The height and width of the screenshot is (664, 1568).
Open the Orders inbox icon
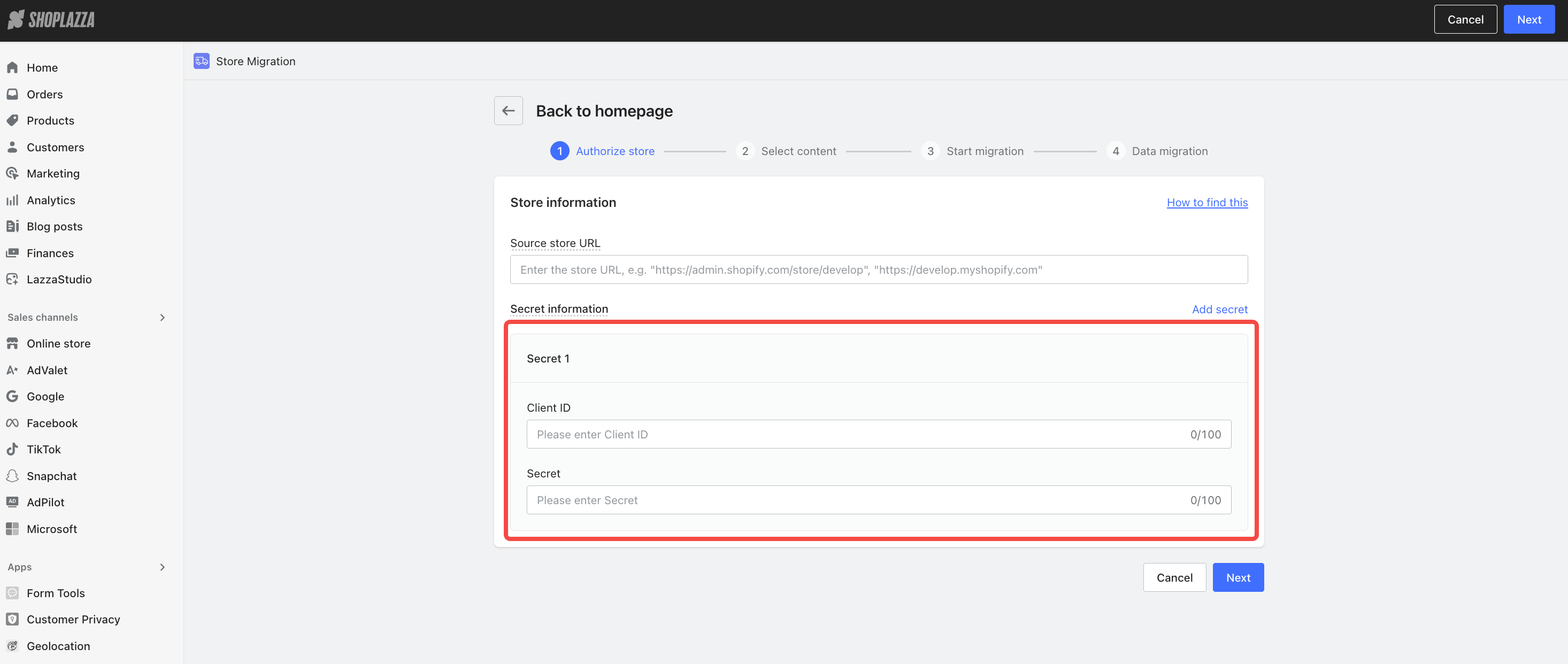pos(12,94)
